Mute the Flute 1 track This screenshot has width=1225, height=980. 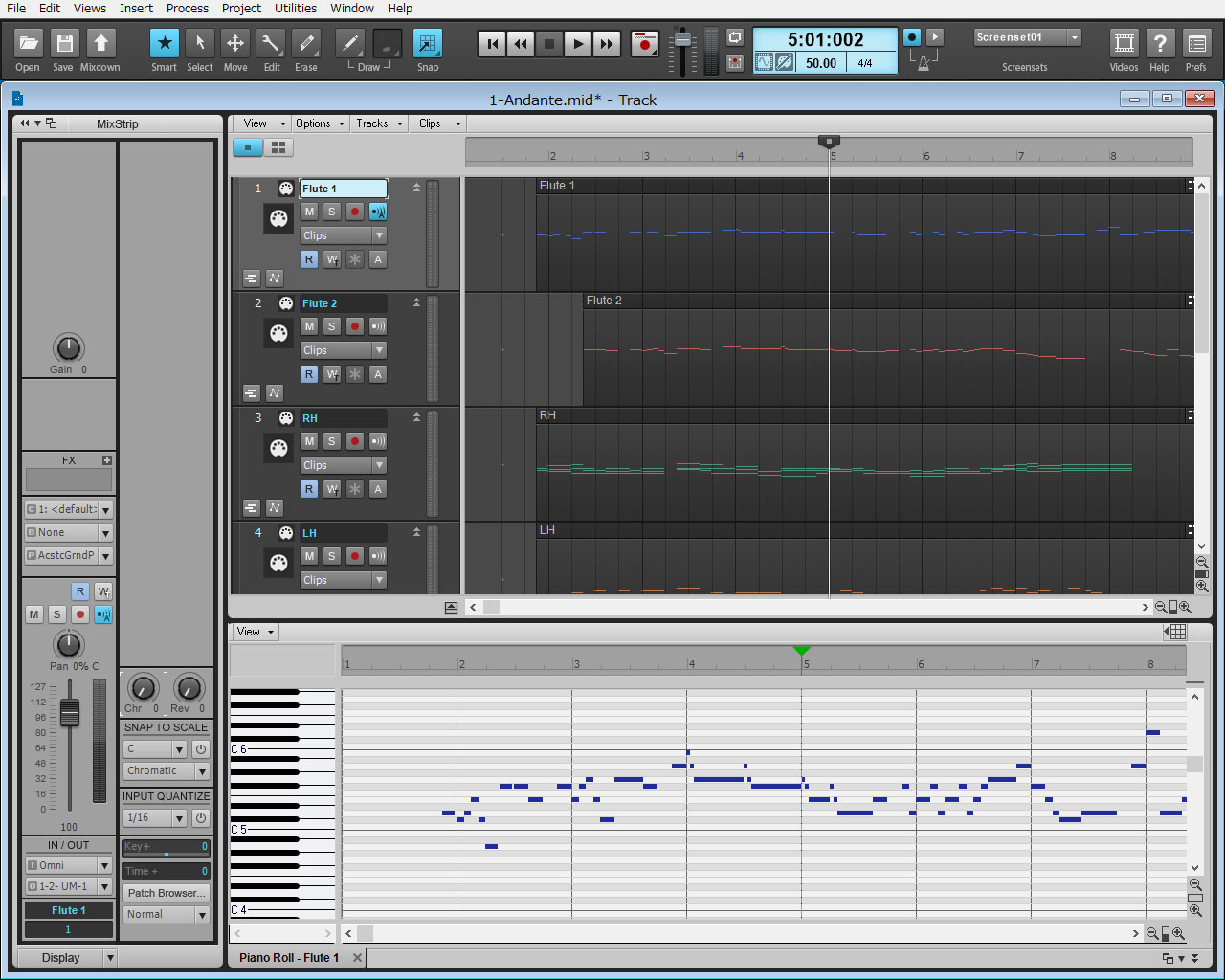(x=309, y=212)
